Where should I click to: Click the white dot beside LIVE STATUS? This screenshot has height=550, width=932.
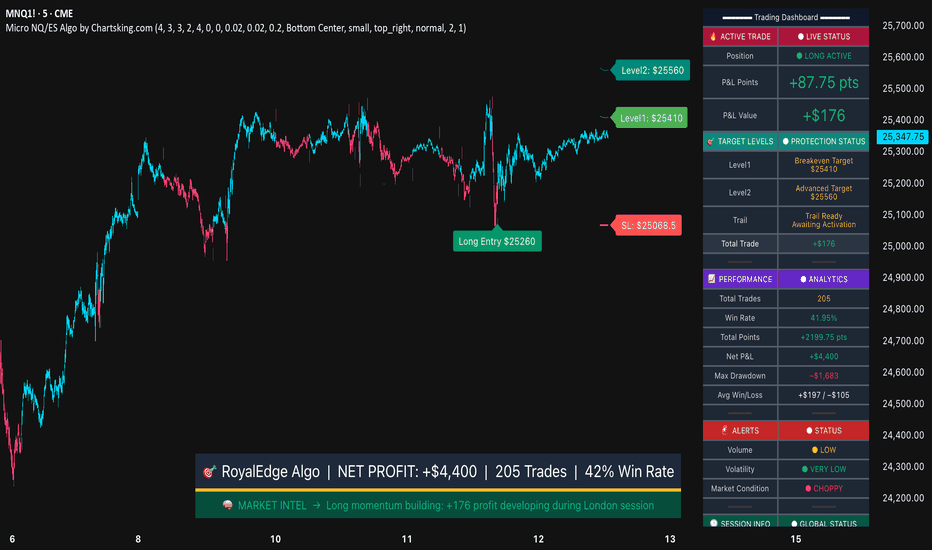pos(801,37)
